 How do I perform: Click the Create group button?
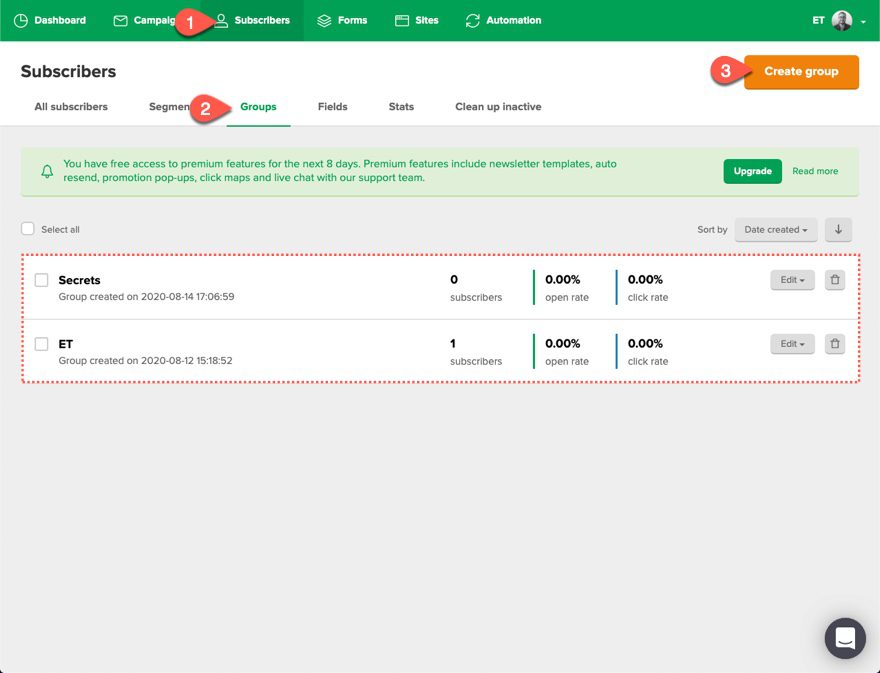tap(801, 71)
